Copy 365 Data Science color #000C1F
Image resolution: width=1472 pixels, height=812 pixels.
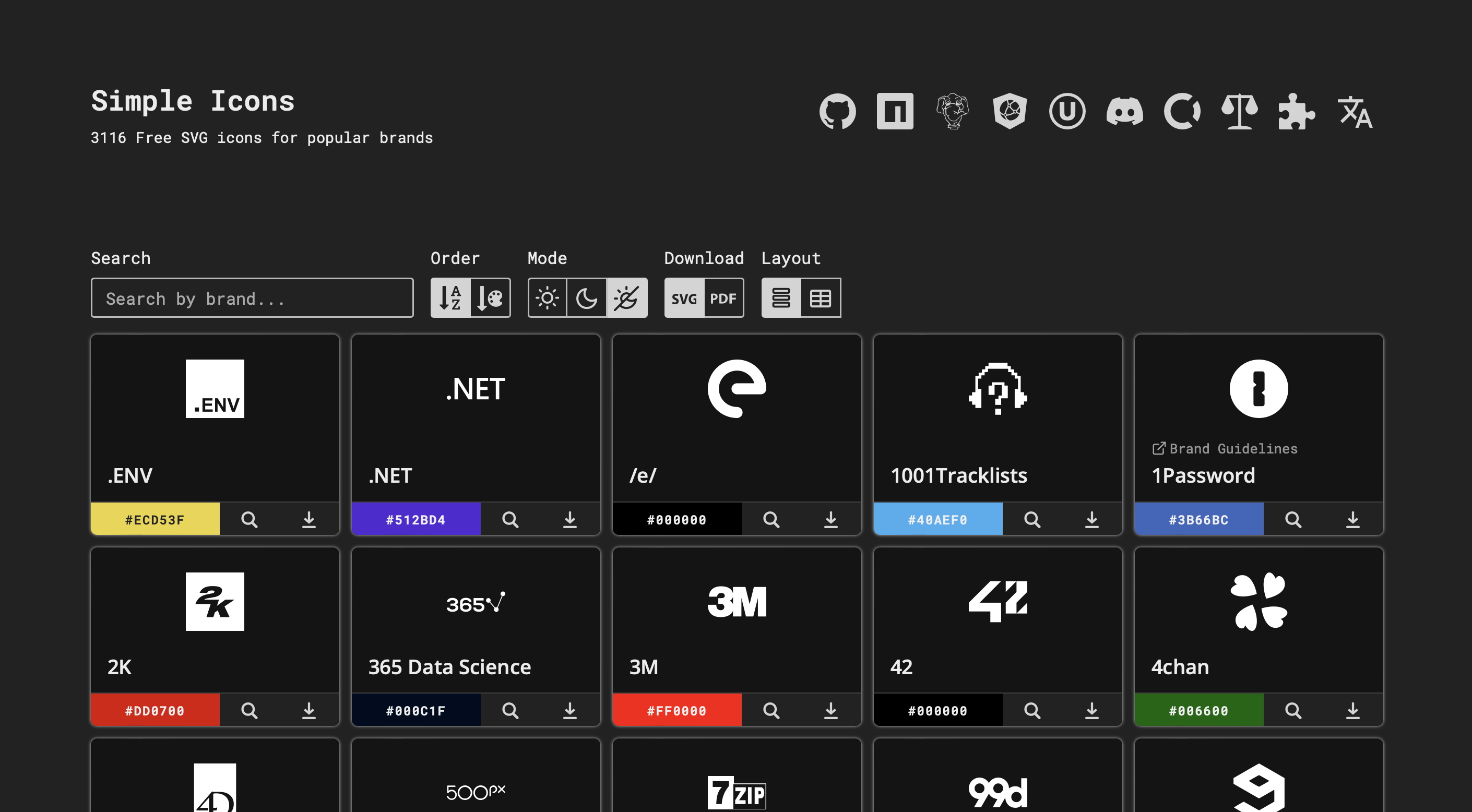pos(416,710)
